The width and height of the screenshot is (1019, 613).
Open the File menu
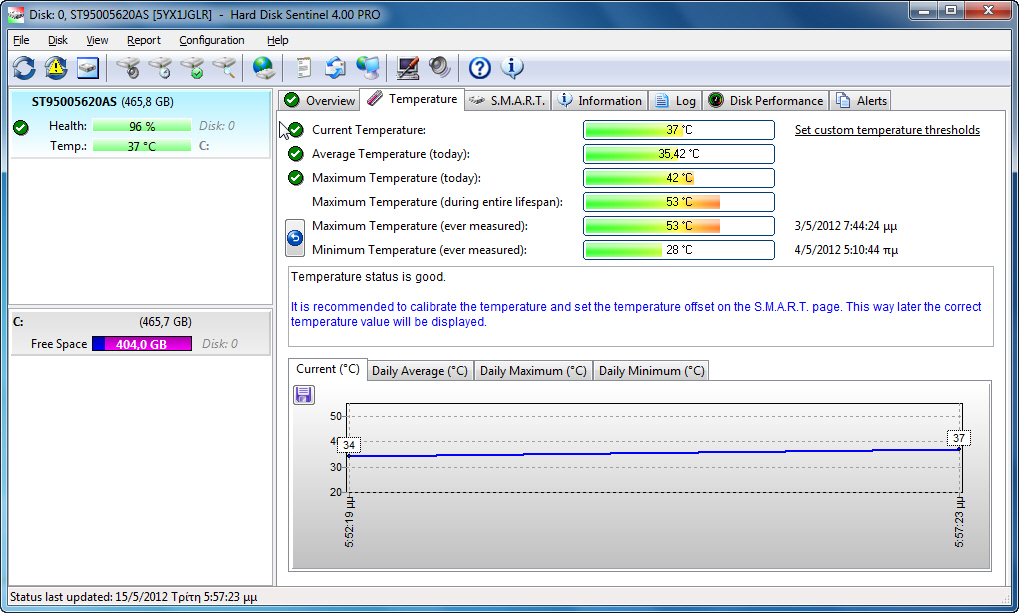21,40
